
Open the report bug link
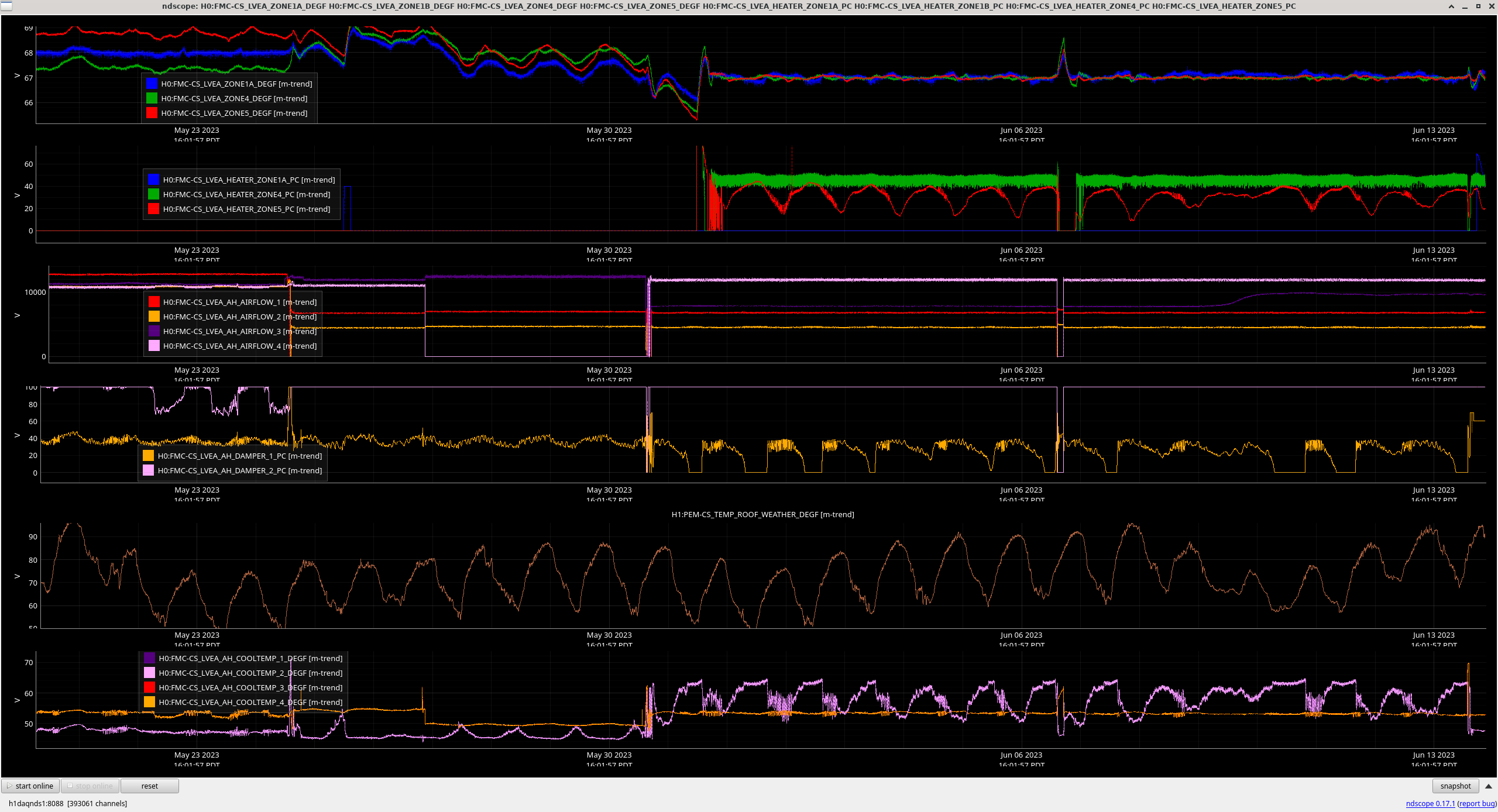1477,803
